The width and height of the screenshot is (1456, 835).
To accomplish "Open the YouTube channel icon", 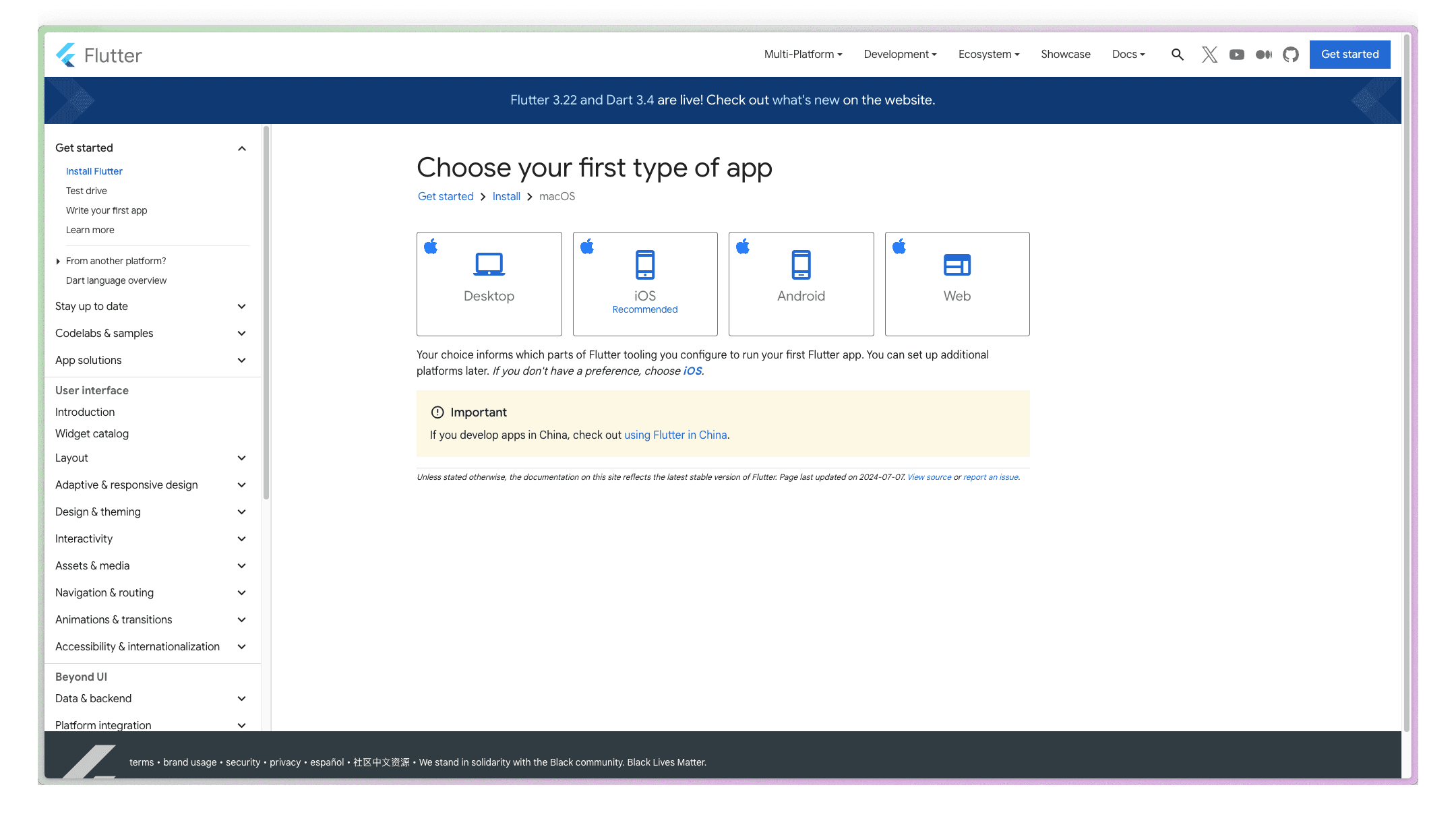I will pos(1236,55).
